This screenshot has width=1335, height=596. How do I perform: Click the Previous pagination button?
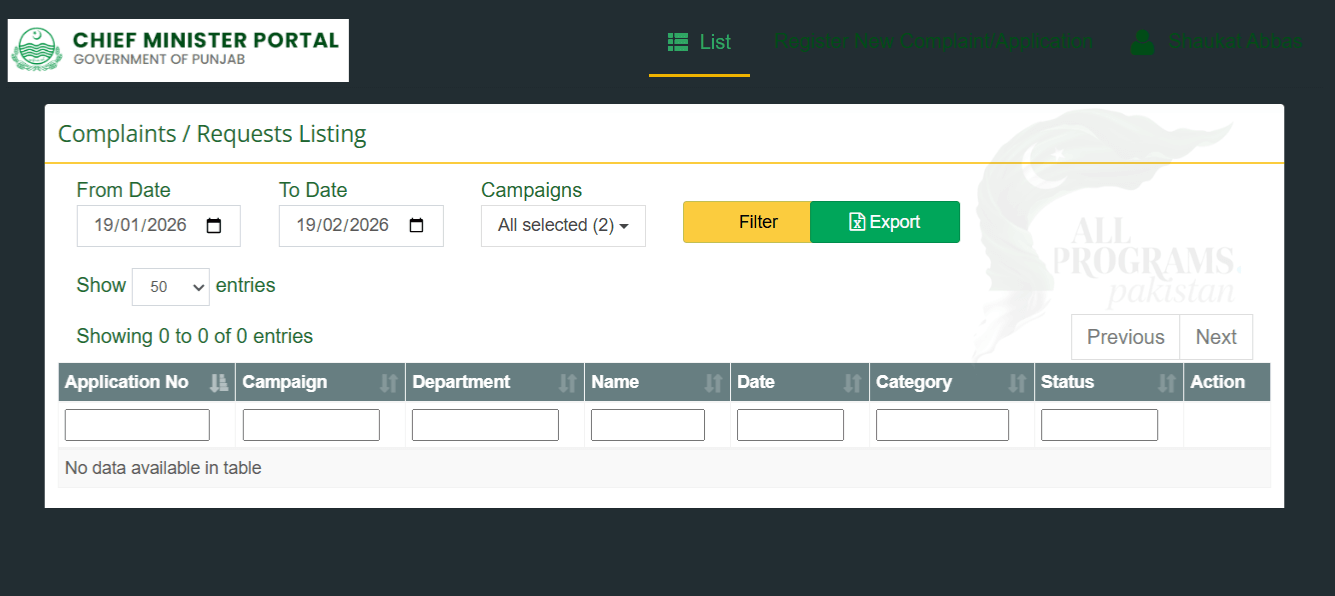(x=1125, y=336)
